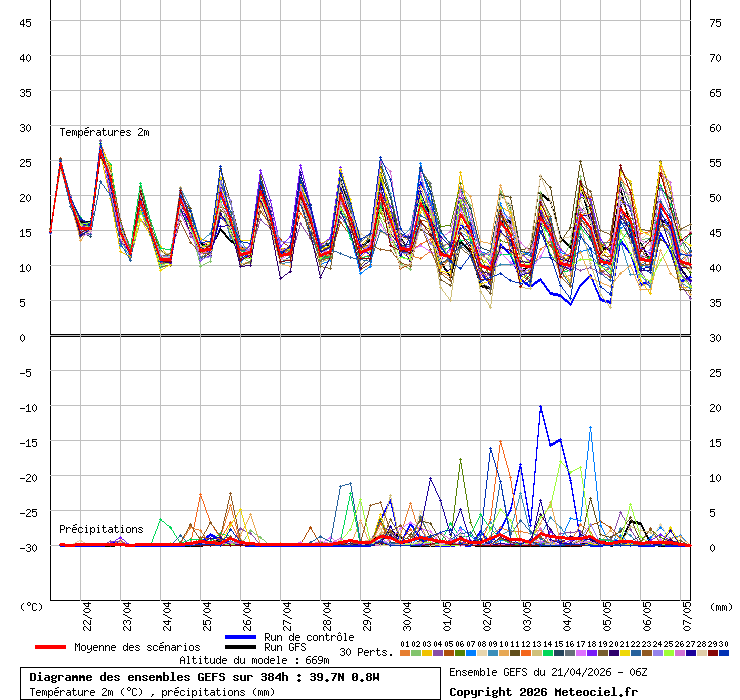Image resolution: width=740 pixels, height=700 pixels.
Task: Click the Altitude du modele 669m text
Action: (x=254, y=660)
